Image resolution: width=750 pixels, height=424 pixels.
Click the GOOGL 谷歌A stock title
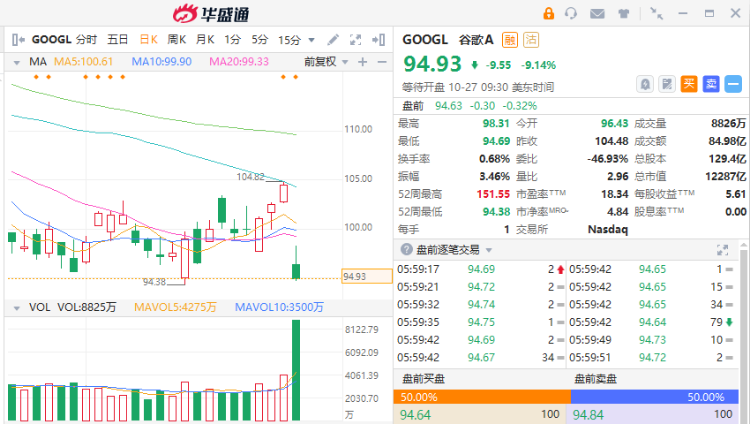click(448, 40)
